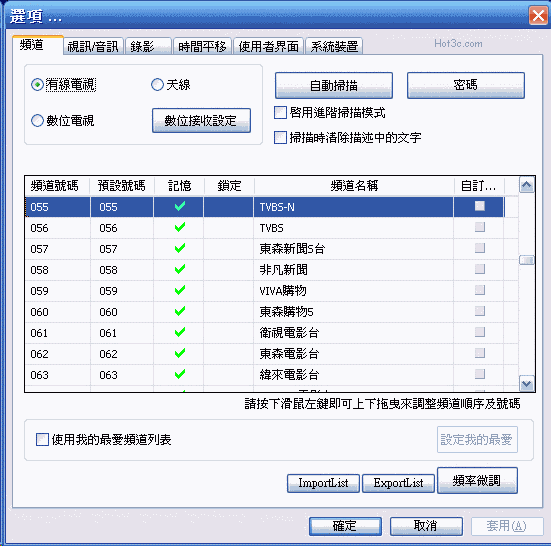This screenshot has width=551, height=546.
Task: Toggle the custom checkbox for channel 060
Action: [480, 311]
